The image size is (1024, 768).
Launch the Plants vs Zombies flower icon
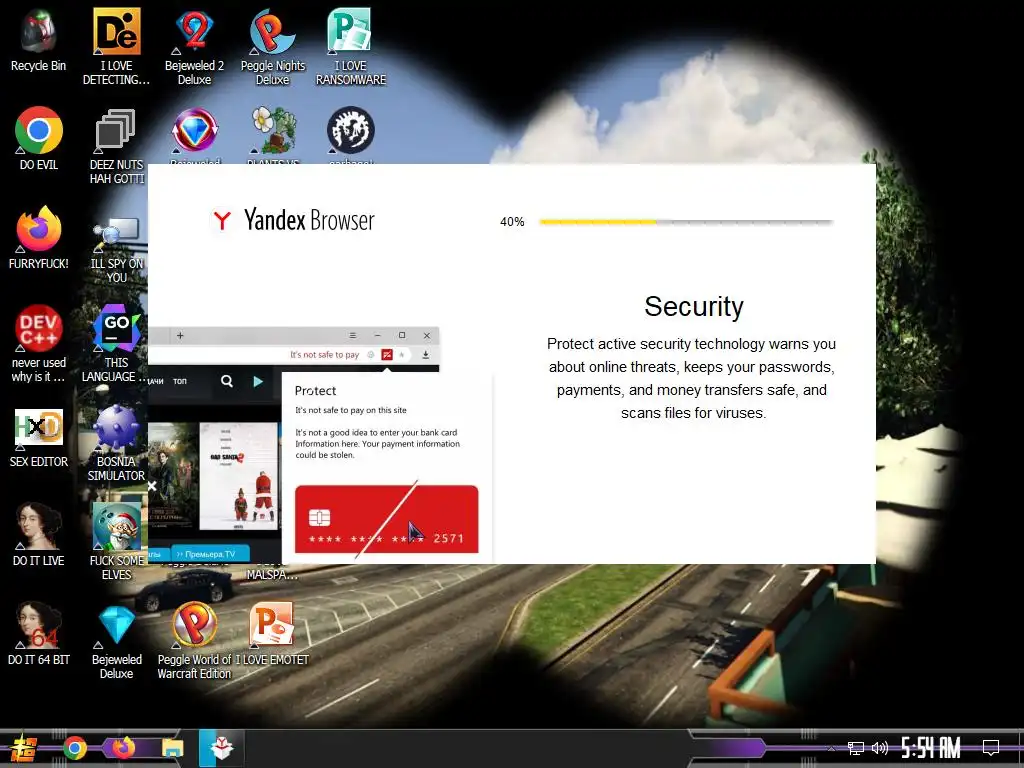(273, 131)
